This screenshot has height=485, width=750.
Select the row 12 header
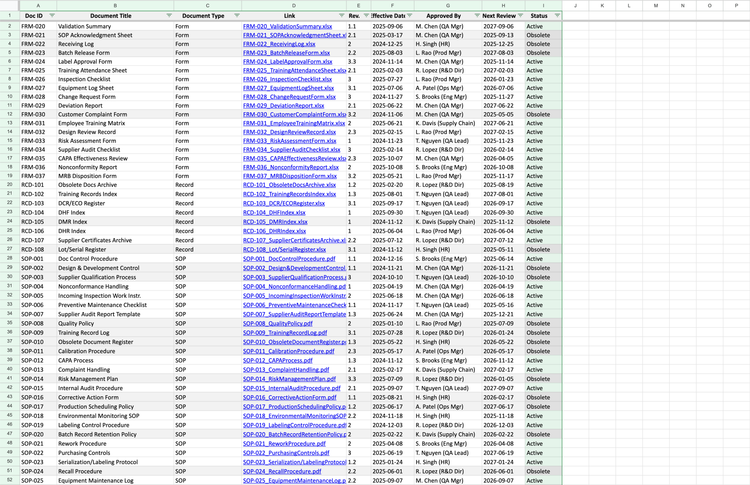pos(8,115)
